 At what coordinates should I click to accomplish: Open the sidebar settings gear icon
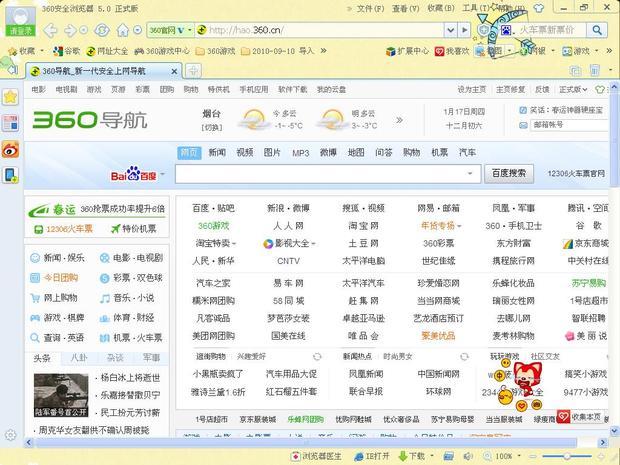[11, 435]
